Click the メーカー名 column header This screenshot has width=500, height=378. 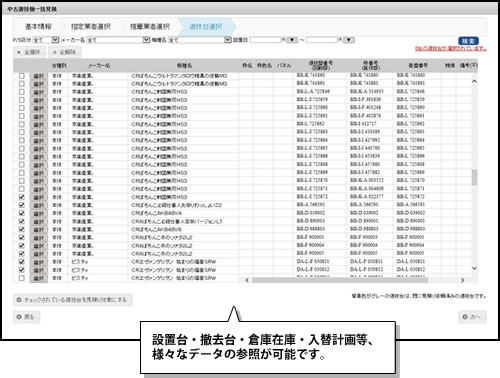point(99,66)
